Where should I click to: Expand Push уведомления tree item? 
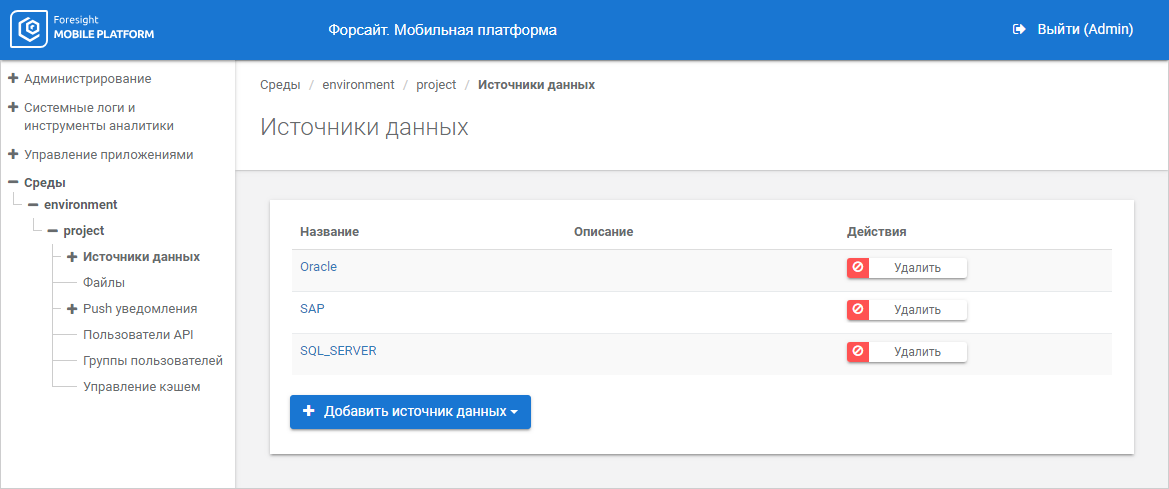[72, 309]
